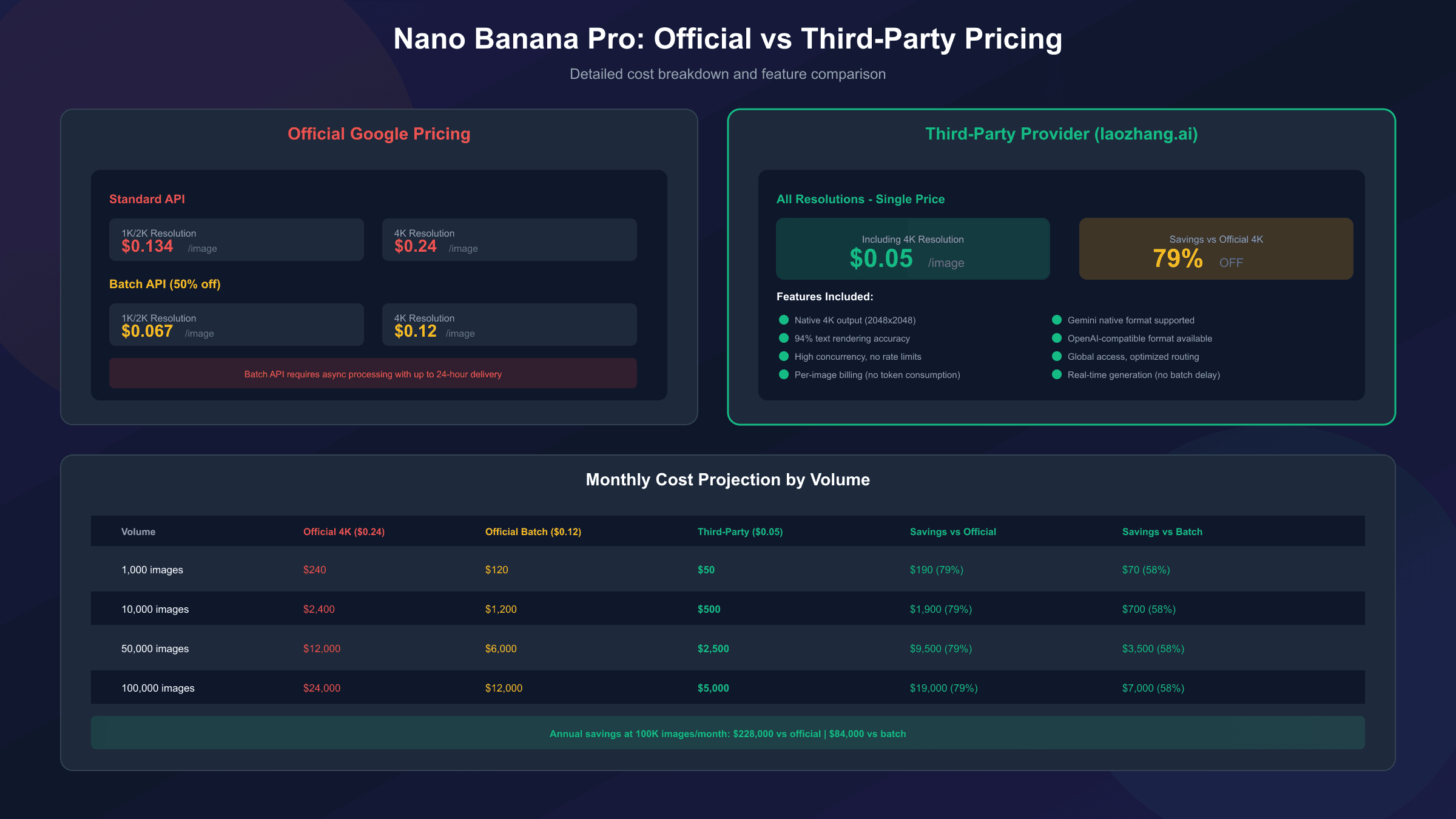Click the green dot for Global access, optimized routing
The width and height of the screenshot is (1456, 819).
click(x=1057, y=356)
